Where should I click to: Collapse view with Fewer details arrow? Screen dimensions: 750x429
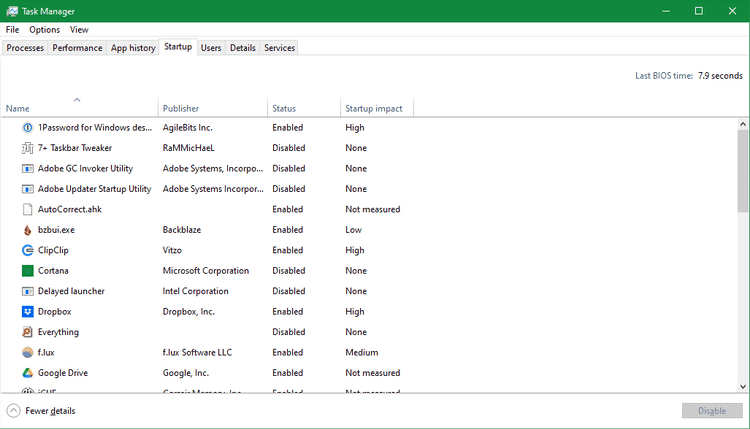point(13,411)
